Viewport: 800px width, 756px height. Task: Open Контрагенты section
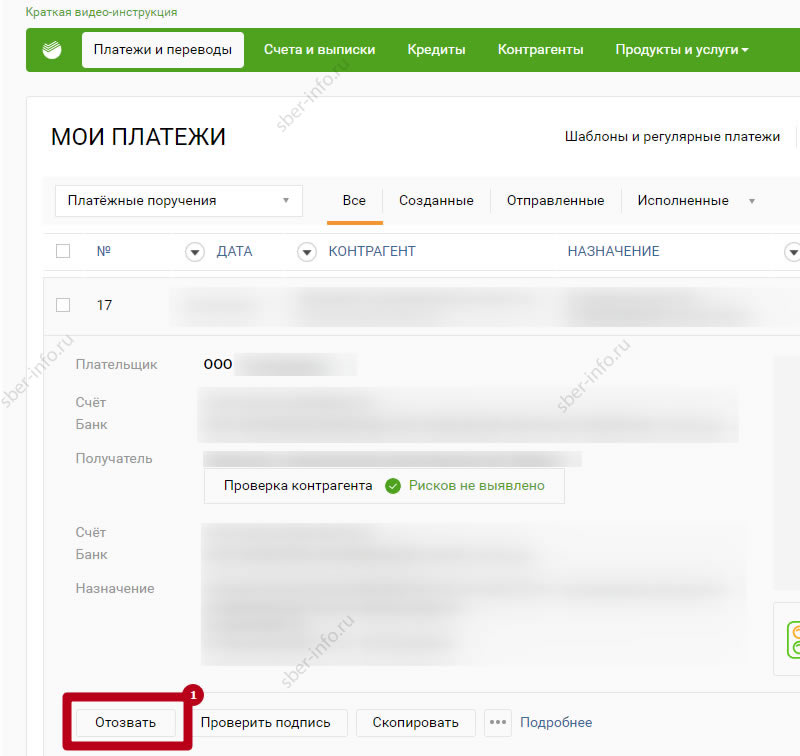click(540, 50)
